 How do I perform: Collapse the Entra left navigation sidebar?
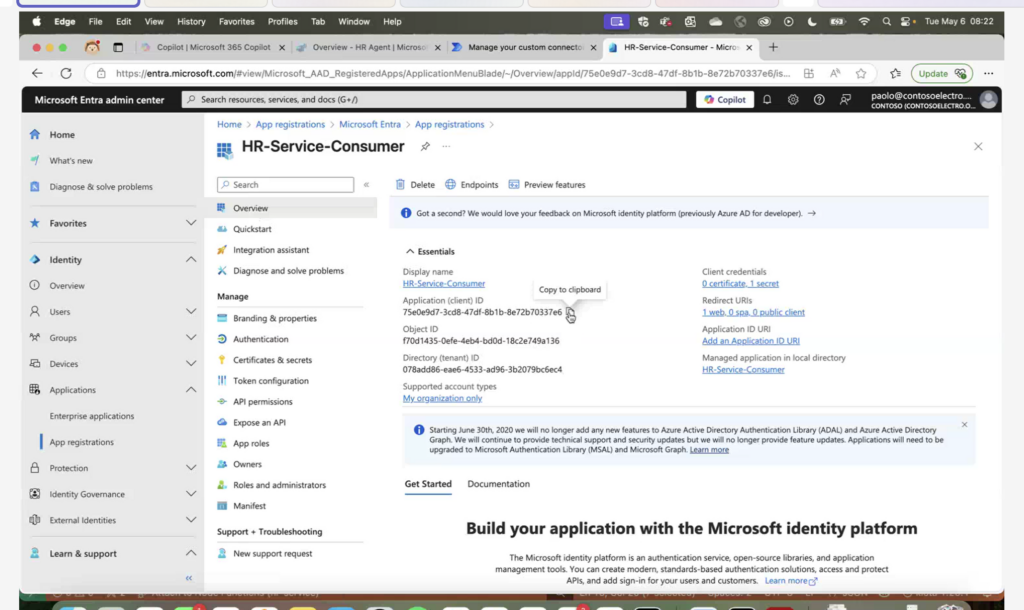point(189,578)
